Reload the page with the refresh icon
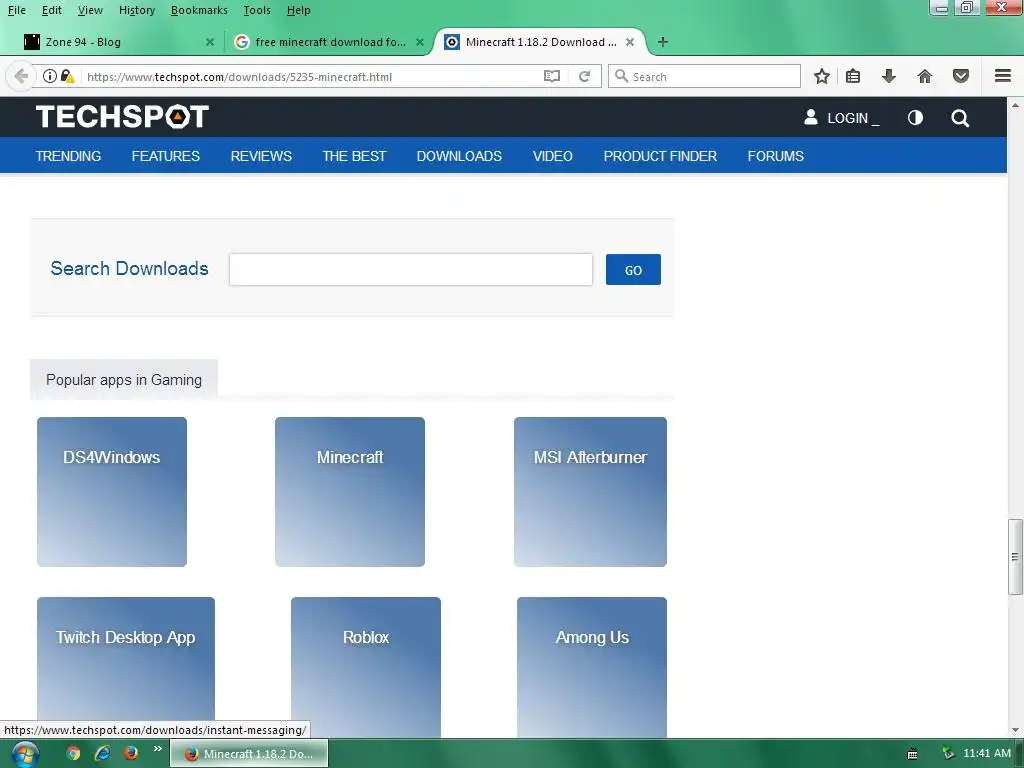Screen dimensions: 1024x768 584,76
